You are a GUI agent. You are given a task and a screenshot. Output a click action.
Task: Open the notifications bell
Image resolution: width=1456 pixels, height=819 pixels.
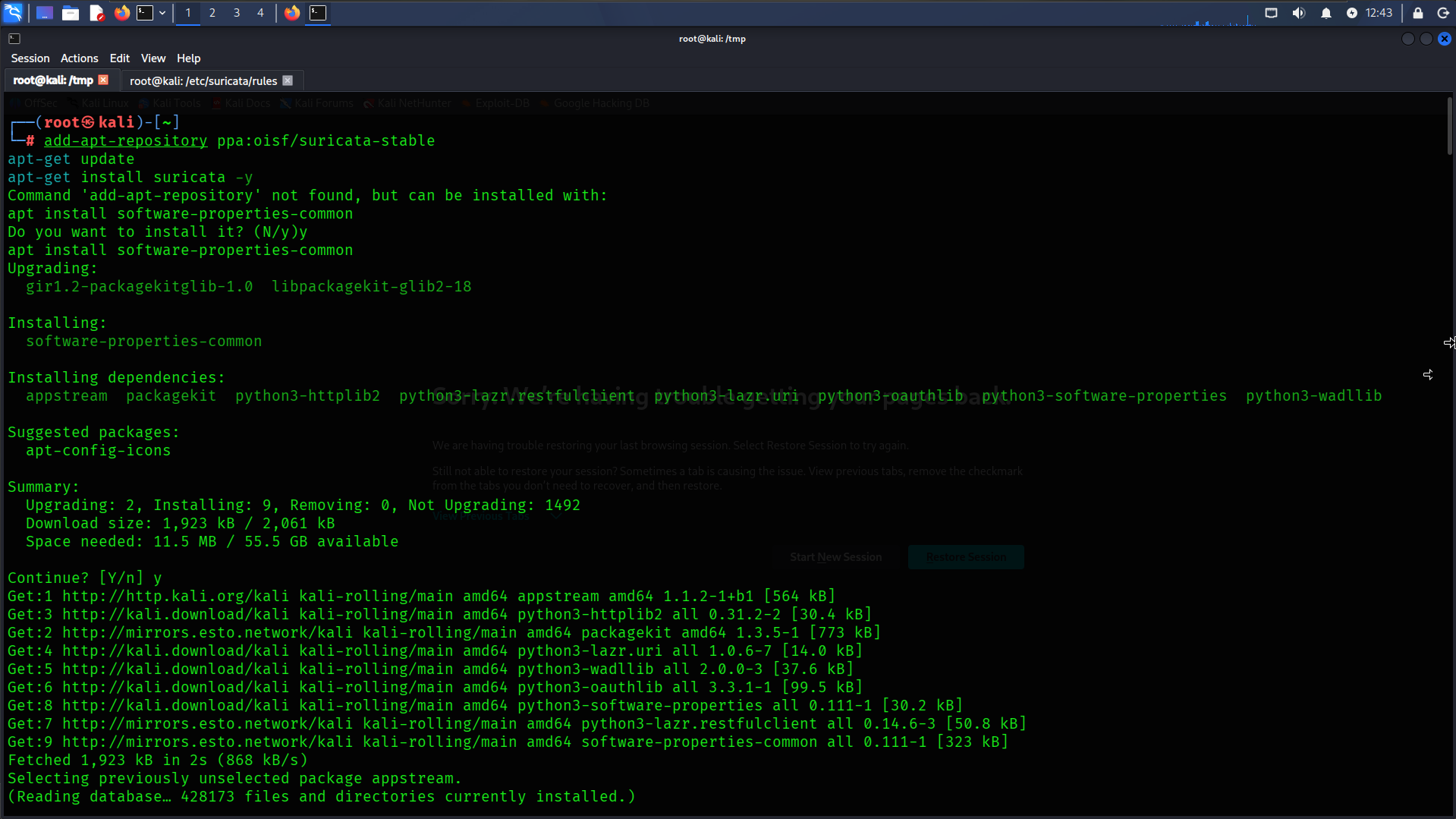click(x=1326, y=13)
